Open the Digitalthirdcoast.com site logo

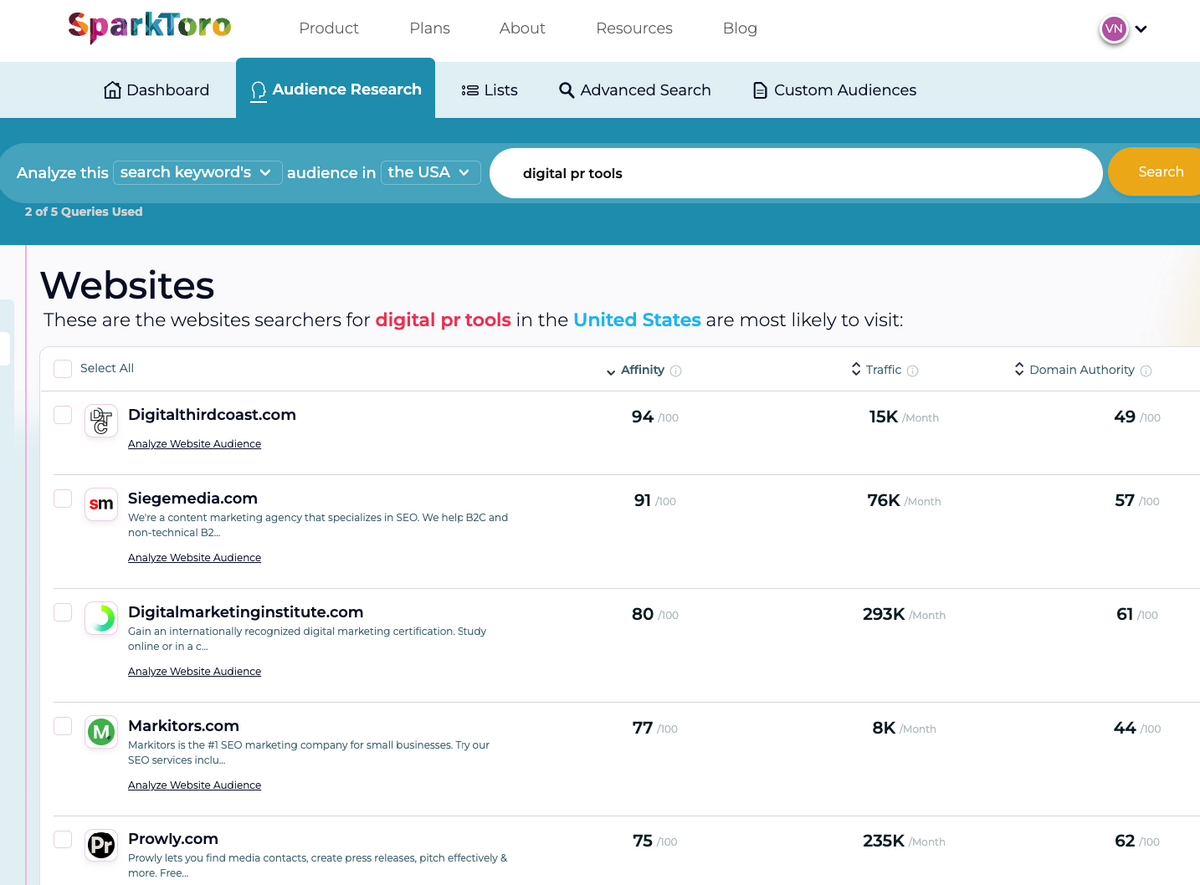pyautogui.click(x=101, y=421)
